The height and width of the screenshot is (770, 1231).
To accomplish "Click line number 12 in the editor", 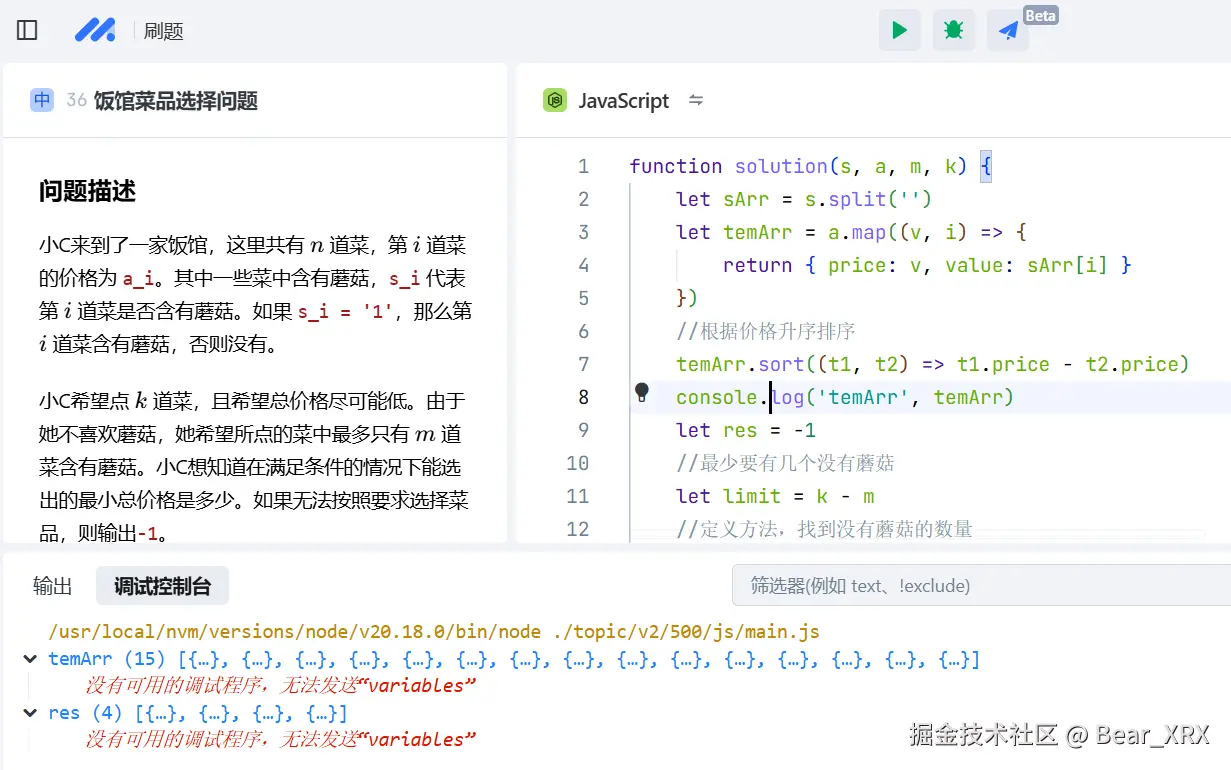I will (578, 529).
